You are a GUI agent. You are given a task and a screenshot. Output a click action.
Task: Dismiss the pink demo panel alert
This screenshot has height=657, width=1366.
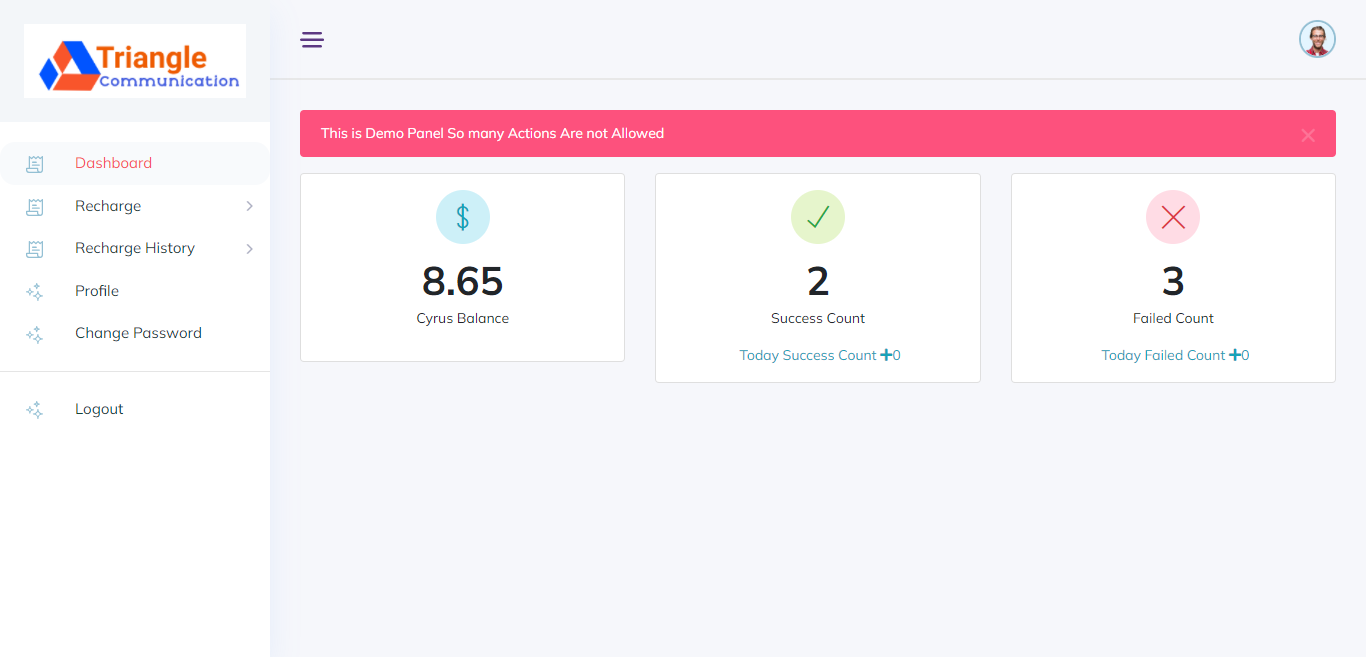(x=1307, y=135)
